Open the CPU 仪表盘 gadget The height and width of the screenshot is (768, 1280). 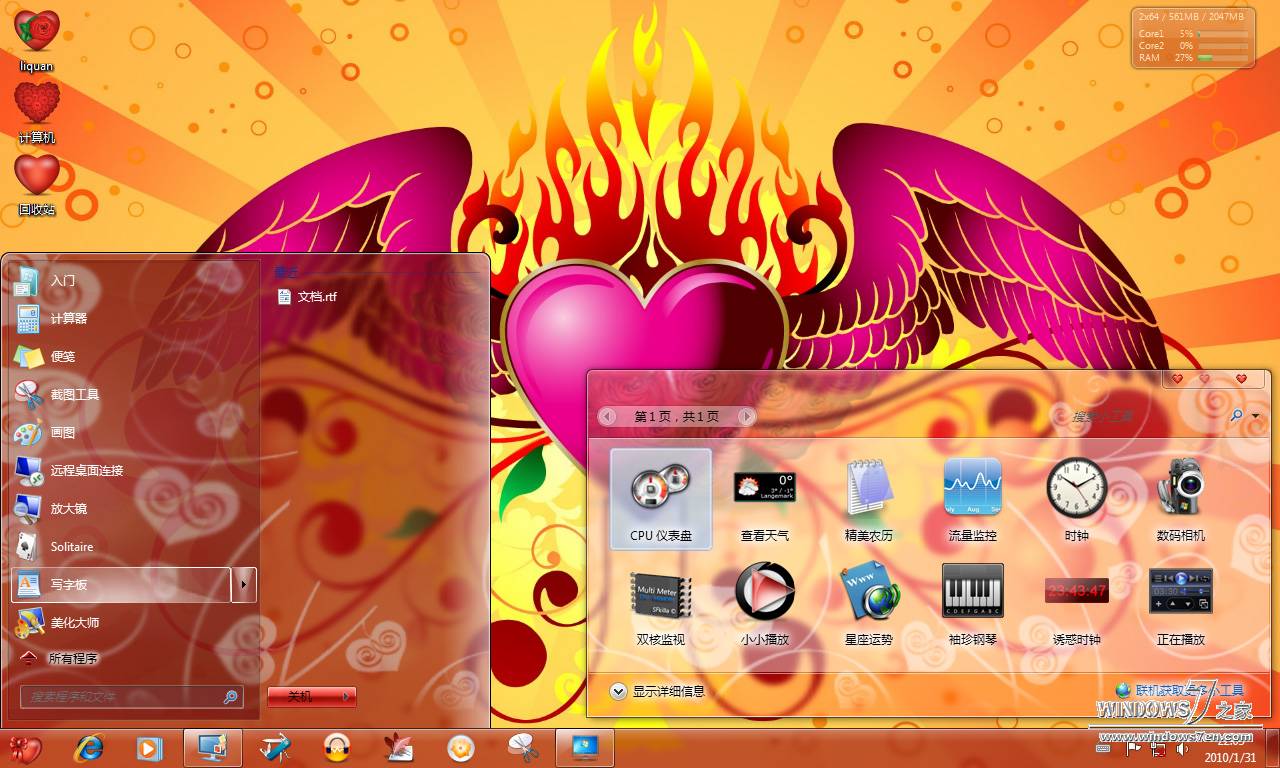(x=660, y=499)
